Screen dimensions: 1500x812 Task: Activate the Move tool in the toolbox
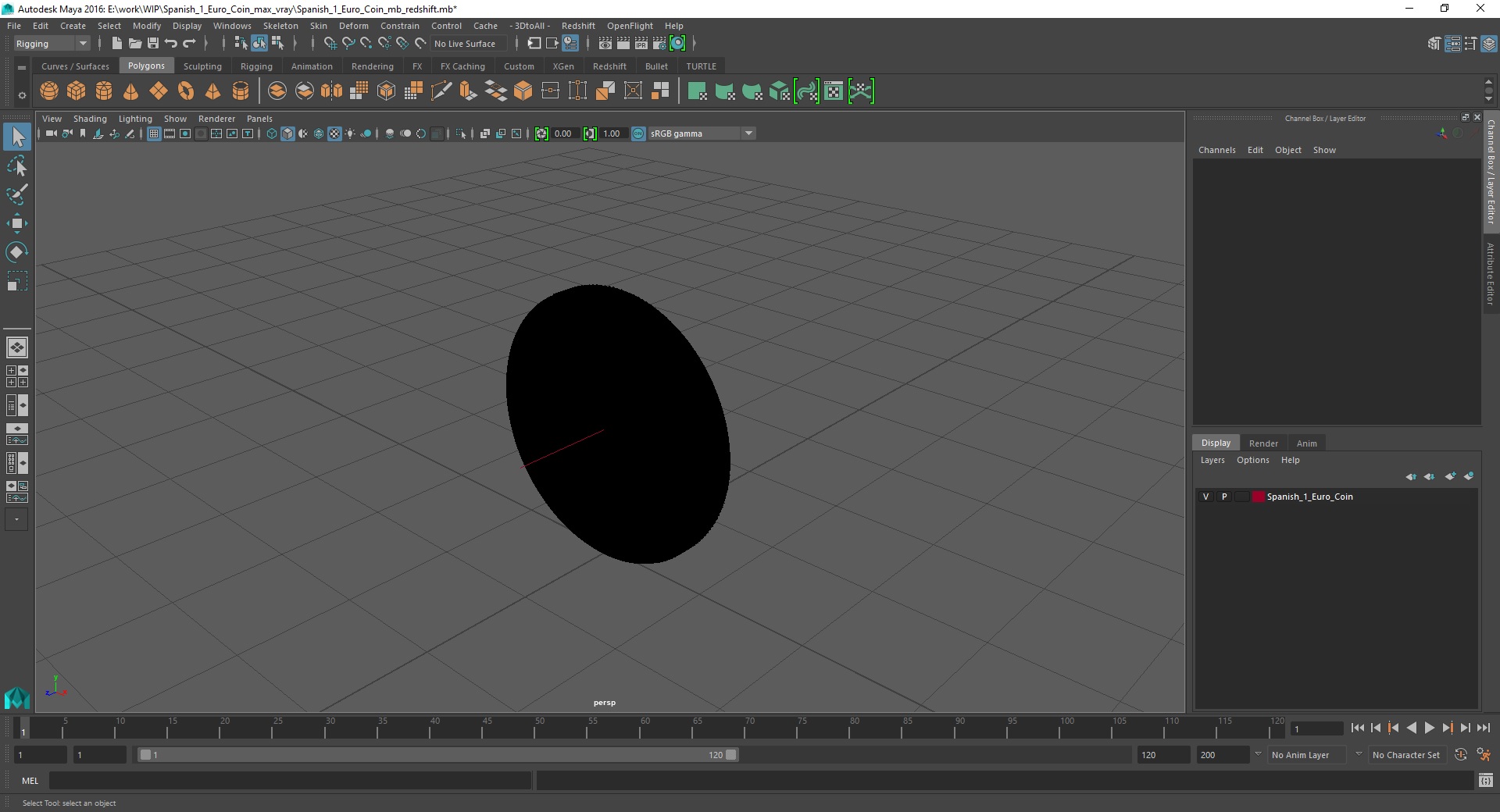click(16, 223)
